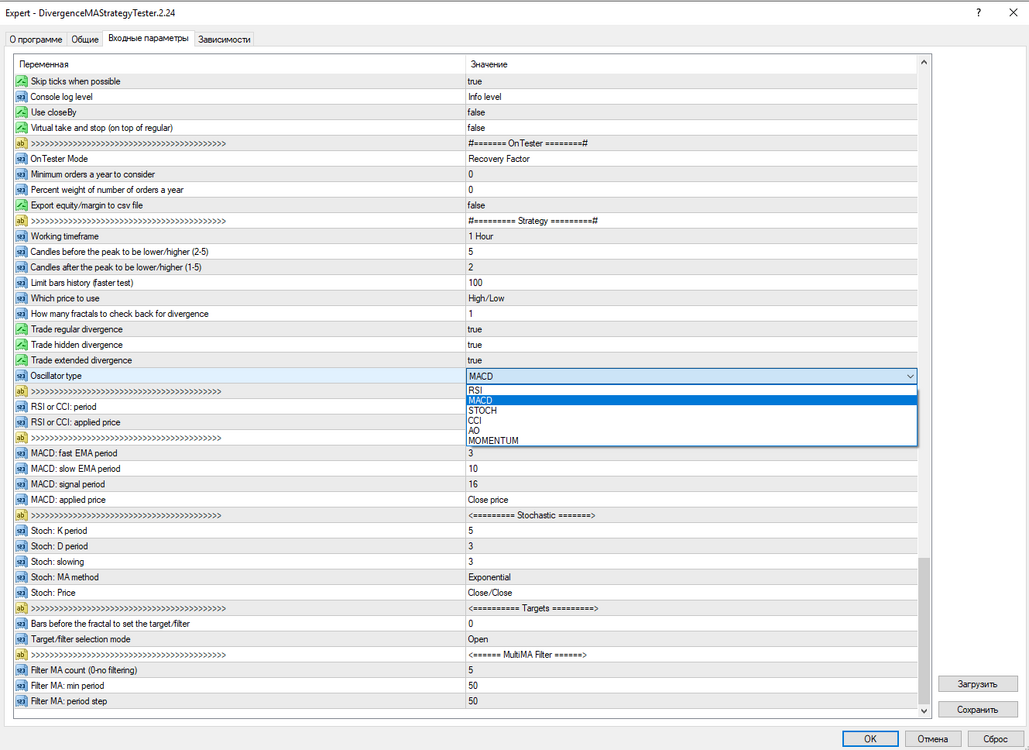Click the Recovery Factor value of OnTester Mode

499,159
